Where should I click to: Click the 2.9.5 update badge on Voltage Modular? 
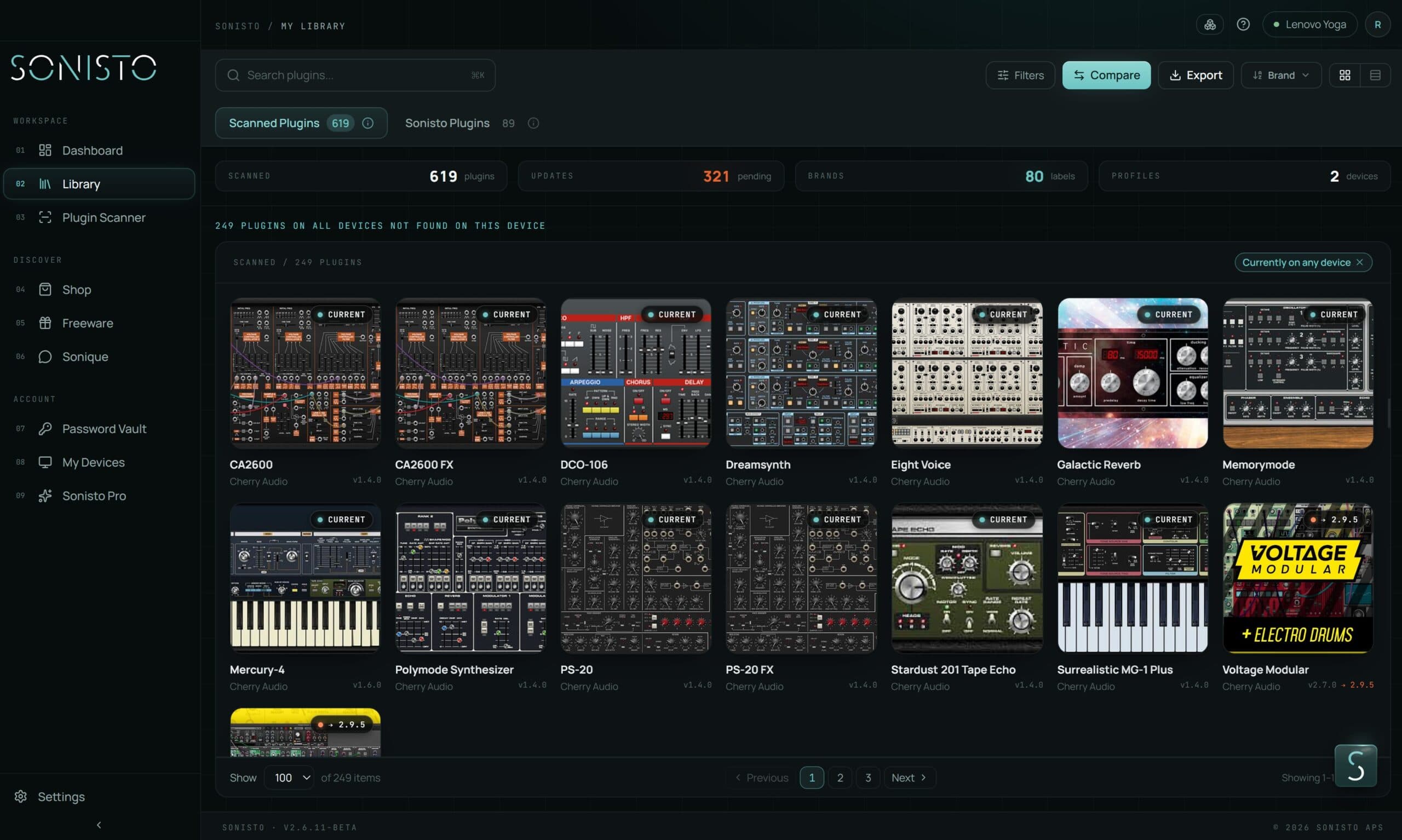(1334, 519)
